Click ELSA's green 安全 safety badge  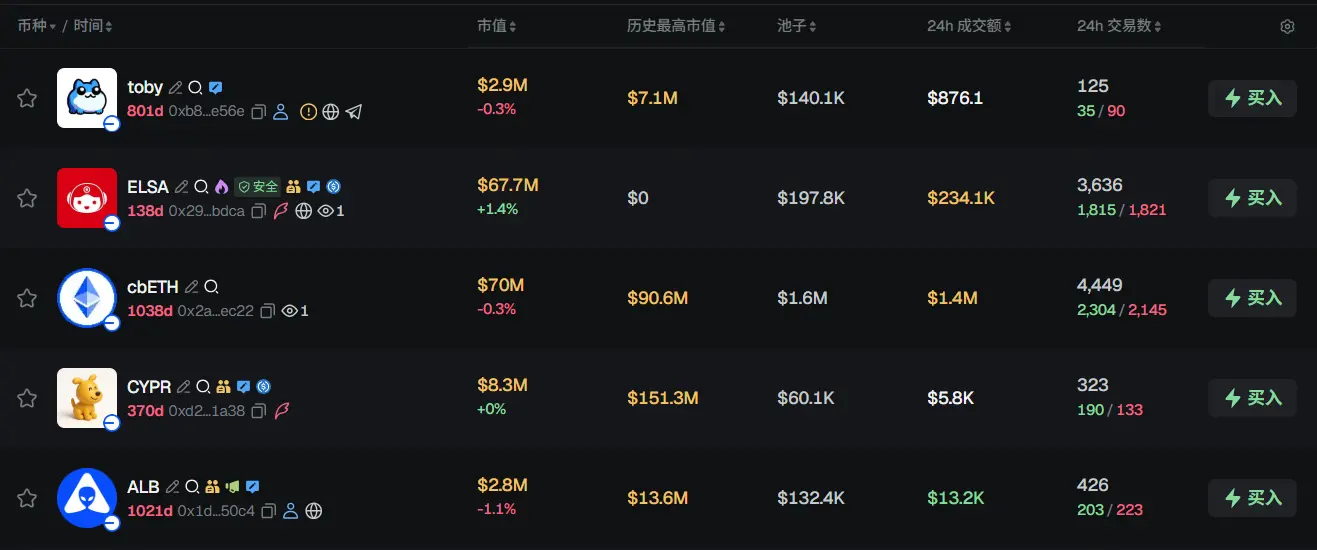pos(258,187)
